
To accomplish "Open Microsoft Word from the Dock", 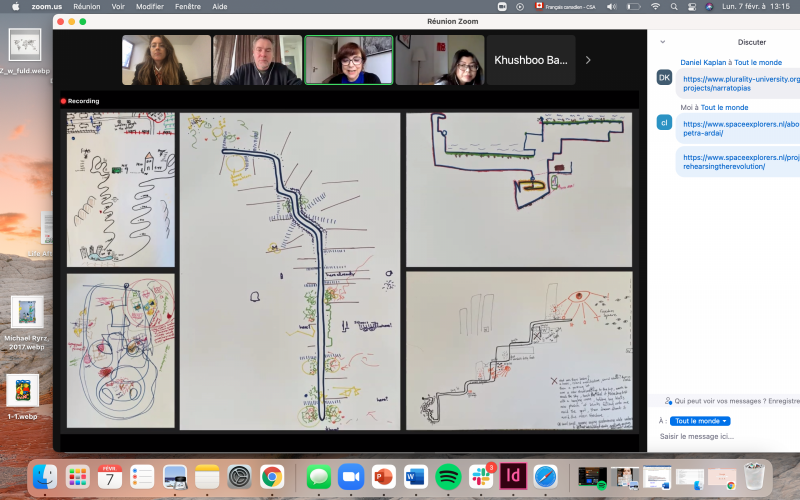I will (x=416, y=477).
